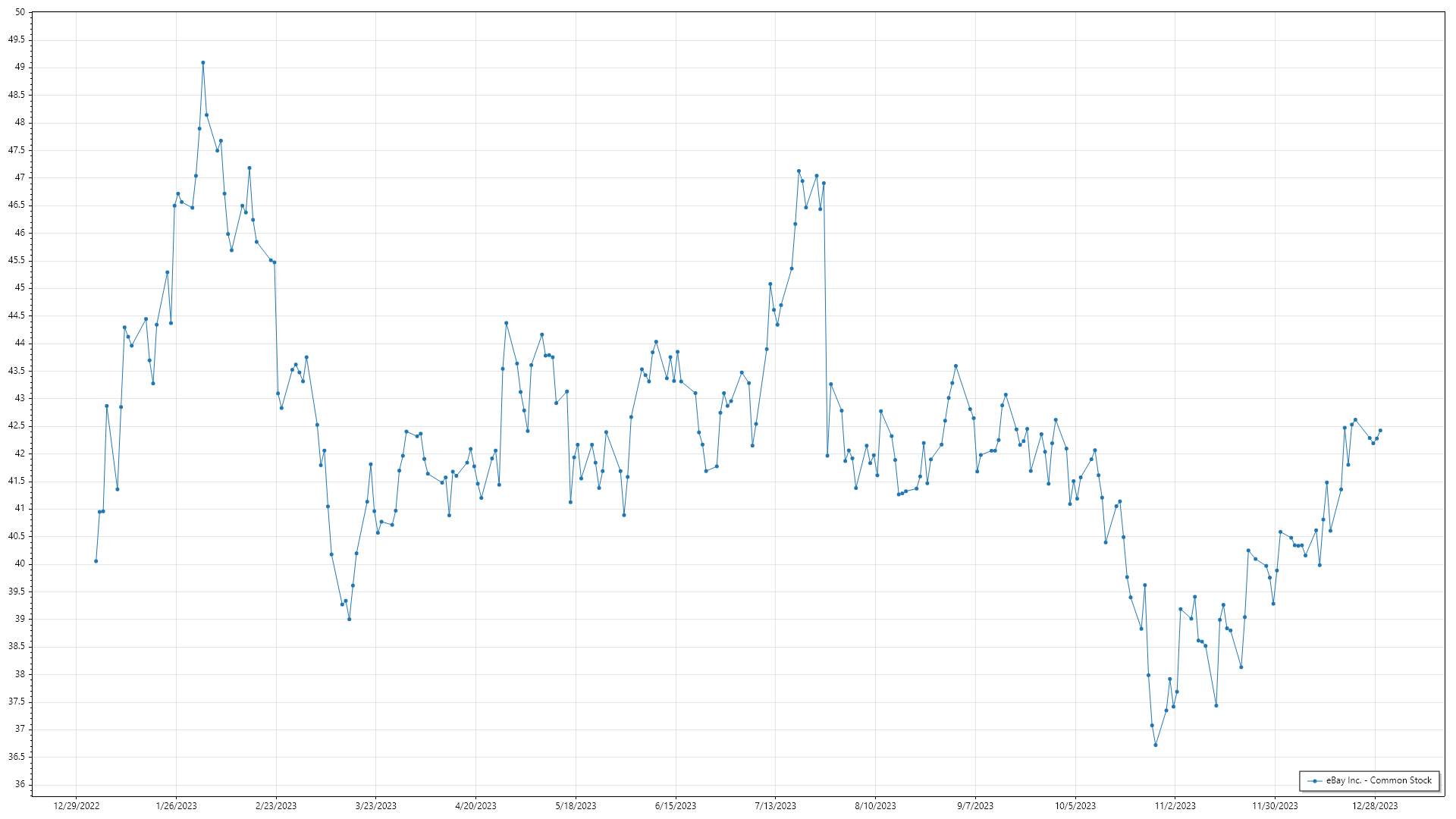1456x819 pixels.
Task: Click the 46.5 label on the y-axis
Action: pyautogui.click(x=17, y=205)
